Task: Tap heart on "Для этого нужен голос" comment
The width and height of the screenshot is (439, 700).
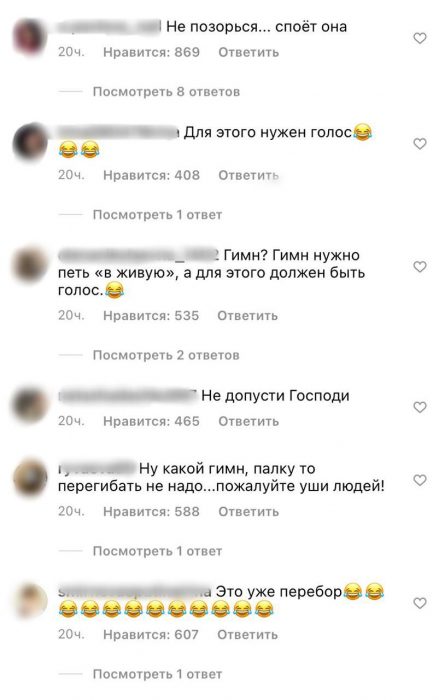Action: (419, 144)
